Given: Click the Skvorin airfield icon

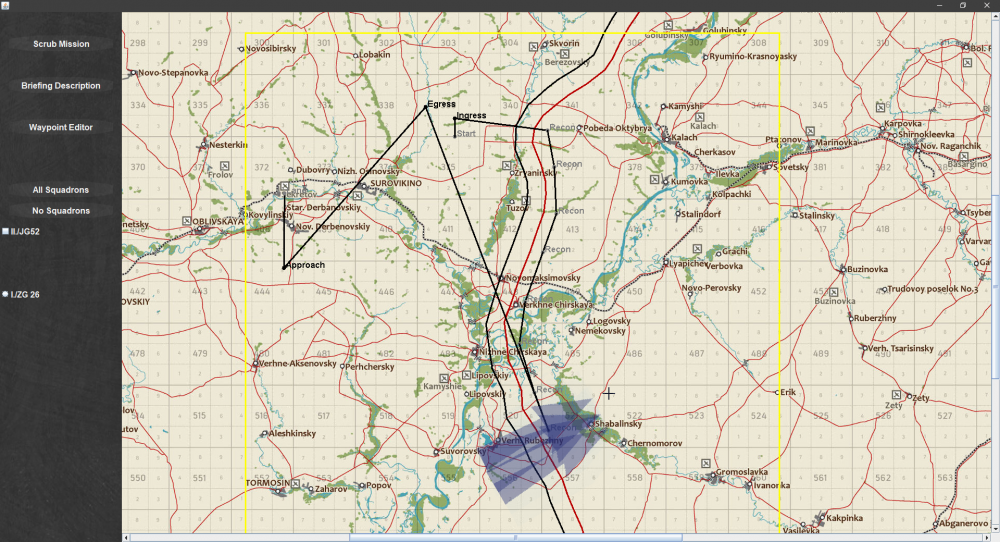Looking at the screenshot, I should pos(534,47).
